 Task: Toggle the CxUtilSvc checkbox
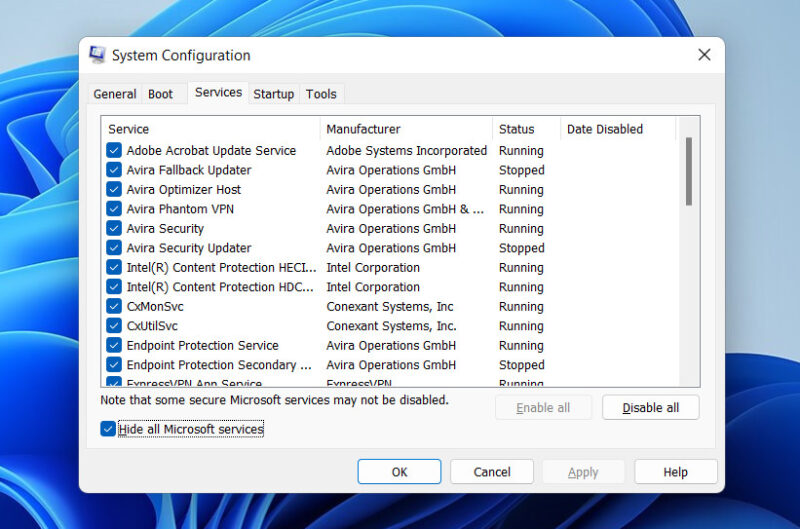[114, 325]
